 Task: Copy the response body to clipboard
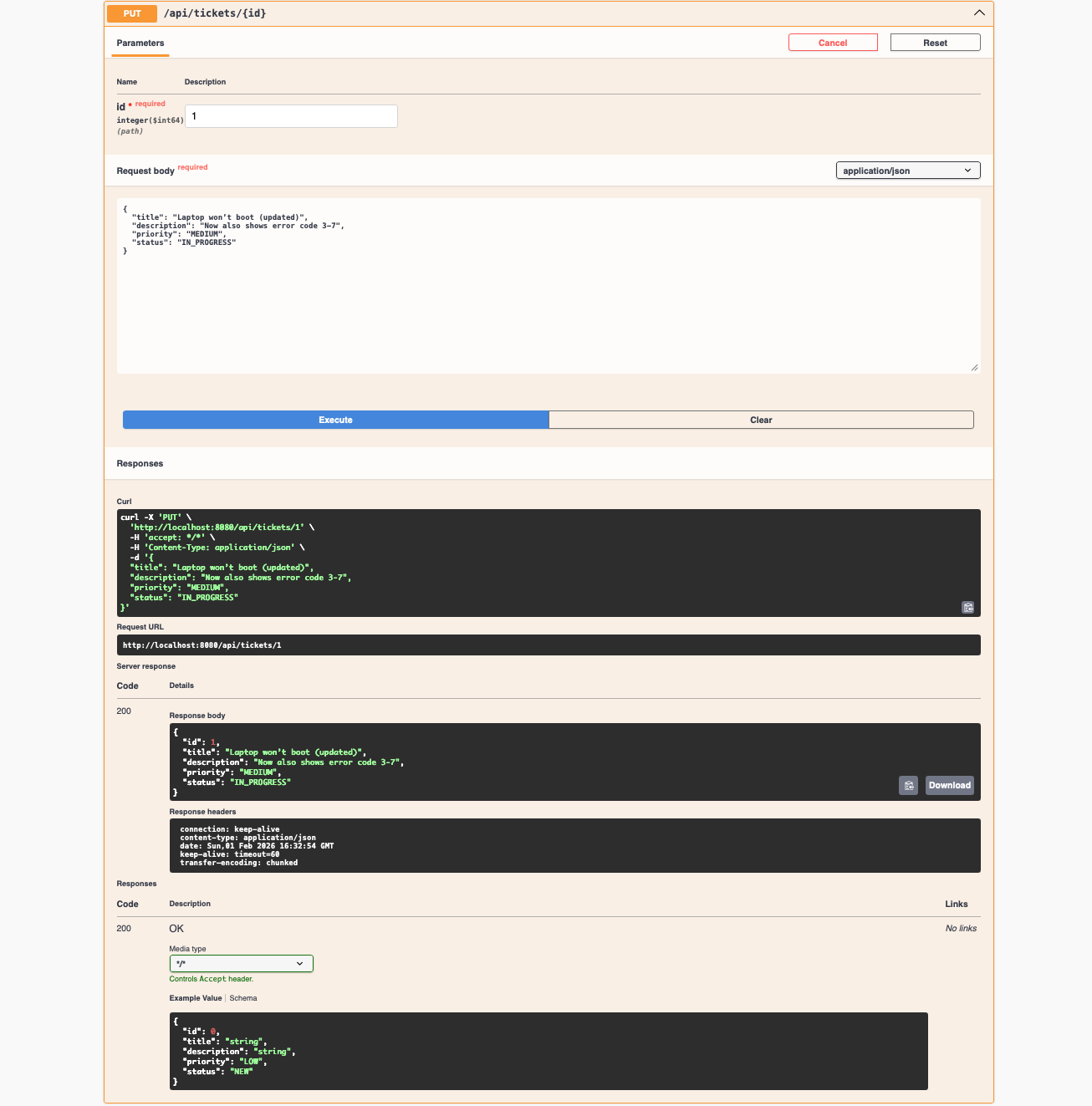pyautogui.click(x=908, y=785)
